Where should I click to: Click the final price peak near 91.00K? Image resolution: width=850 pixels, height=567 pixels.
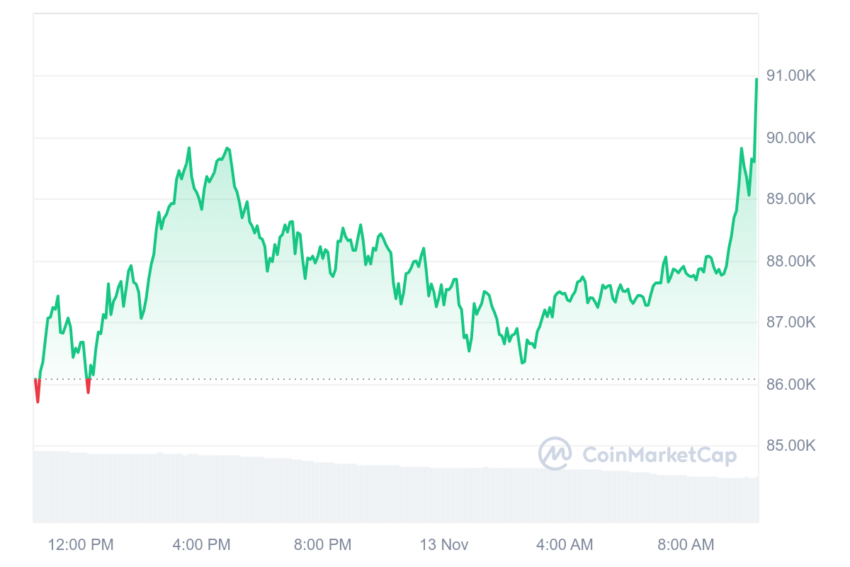[756, 80]
